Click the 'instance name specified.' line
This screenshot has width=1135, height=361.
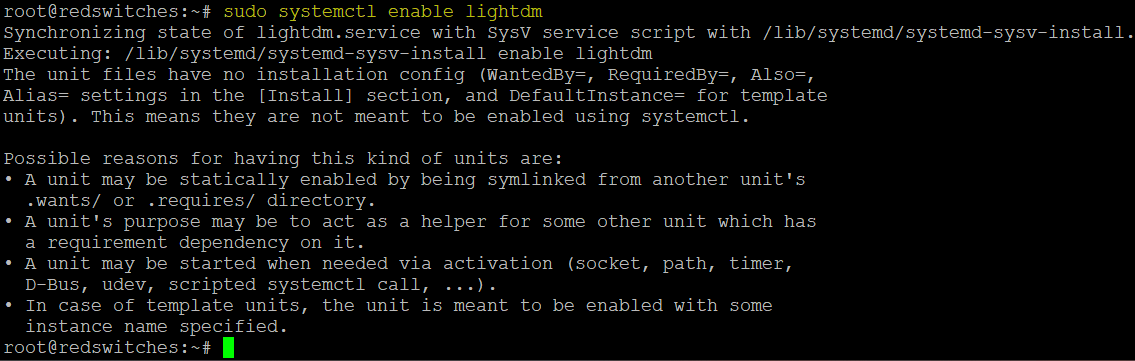pyautogui.click(x=157, y=327)
